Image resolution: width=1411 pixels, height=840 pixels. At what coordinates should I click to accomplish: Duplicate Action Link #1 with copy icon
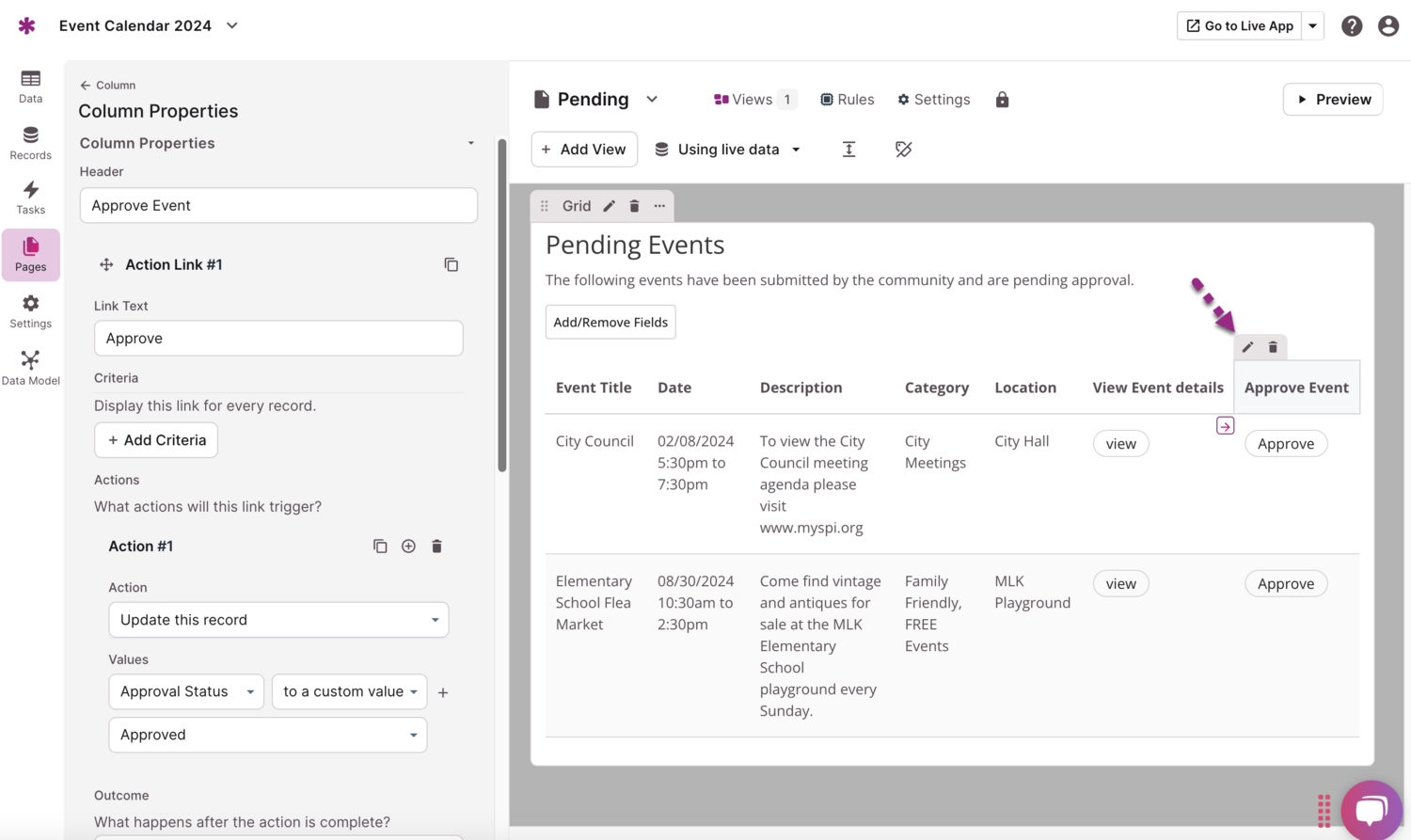tap(452, 265)
